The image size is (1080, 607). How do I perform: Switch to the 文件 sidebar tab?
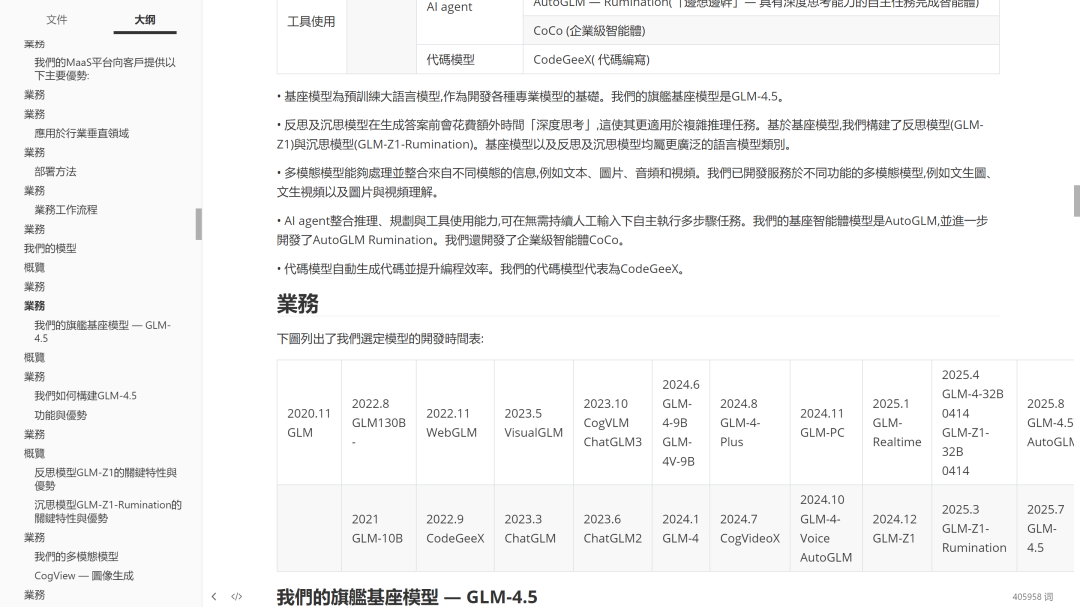pyautogui.click(x=56, y=20)
